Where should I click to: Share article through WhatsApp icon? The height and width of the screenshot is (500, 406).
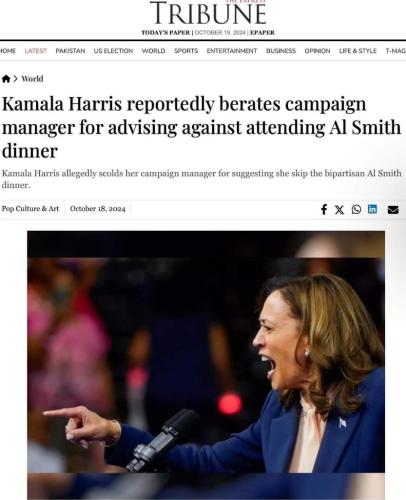[356, 209]
